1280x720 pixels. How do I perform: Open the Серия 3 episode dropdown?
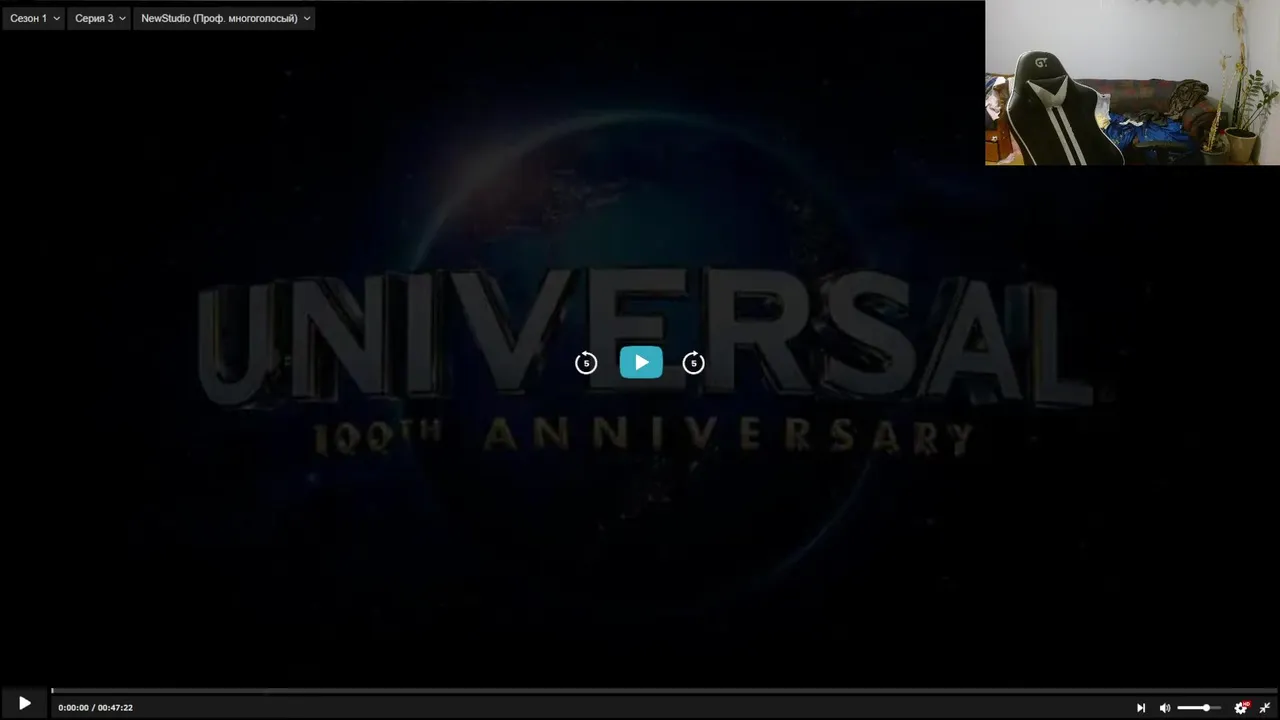(x=100, y=18)
